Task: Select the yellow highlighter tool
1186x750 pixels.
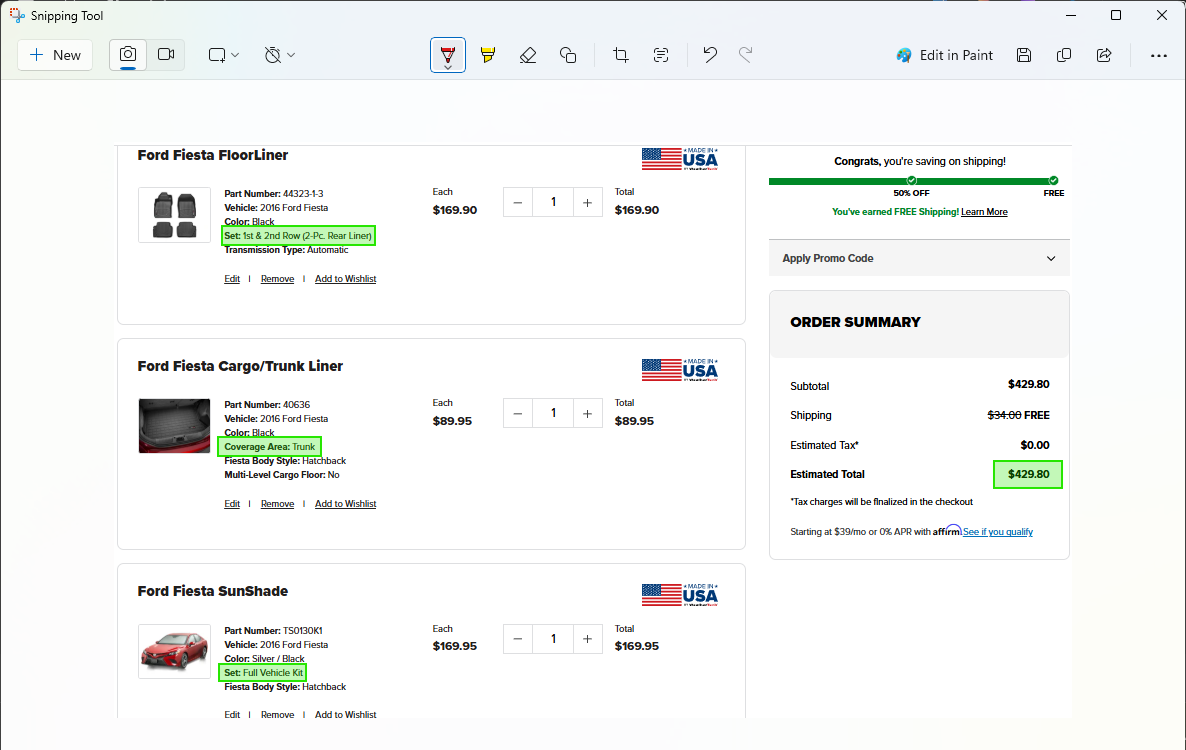Action: coord(488,55)
